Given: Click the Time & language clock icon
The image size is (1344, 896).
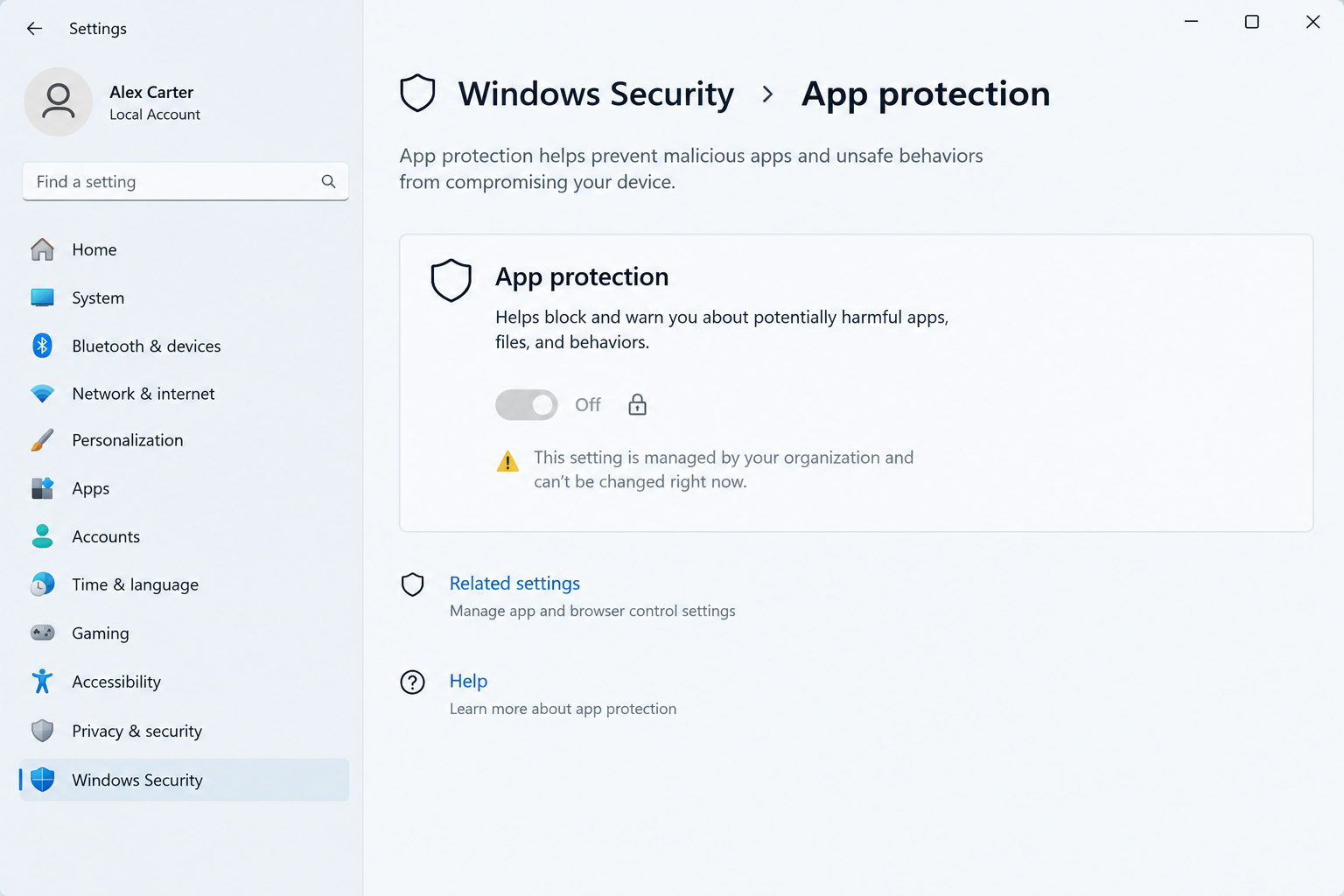Looking at the screenshot, I should click(42, 584).
